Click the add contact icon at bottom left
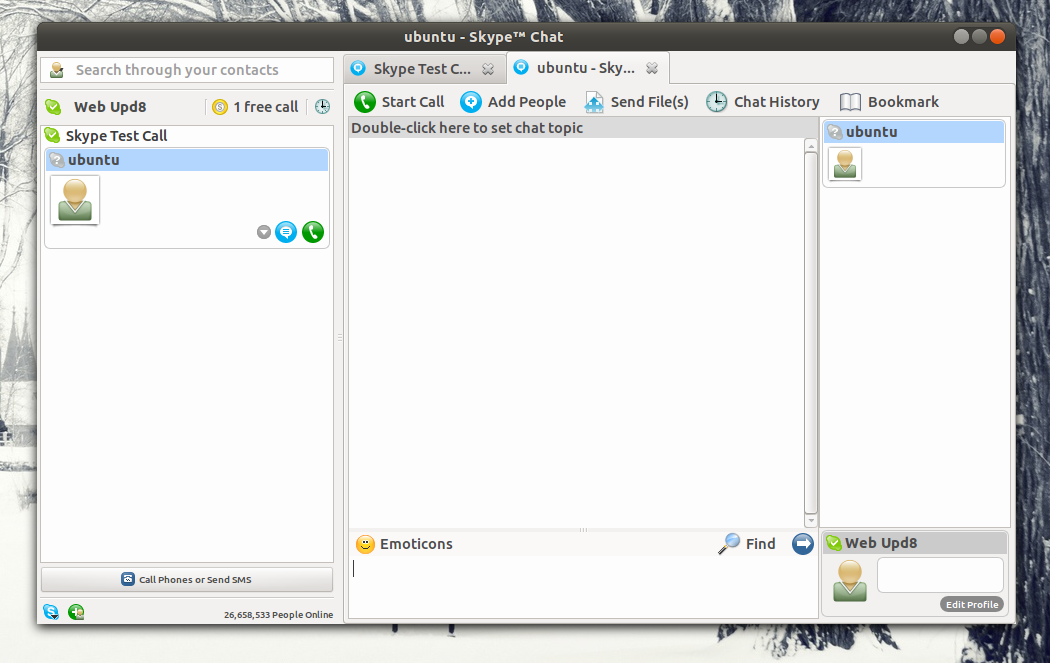 coord(76,611)
